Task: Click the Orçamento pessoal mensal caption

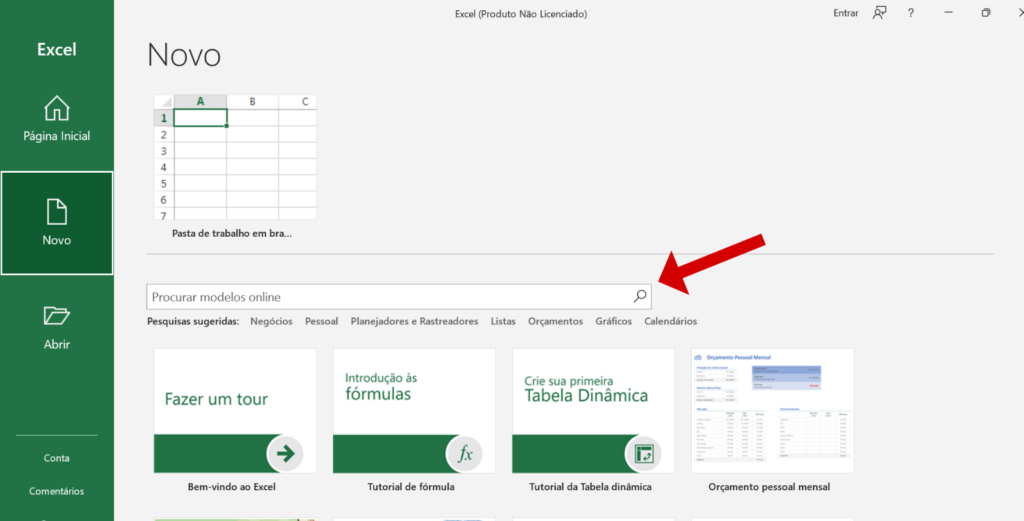Action: 769,487
